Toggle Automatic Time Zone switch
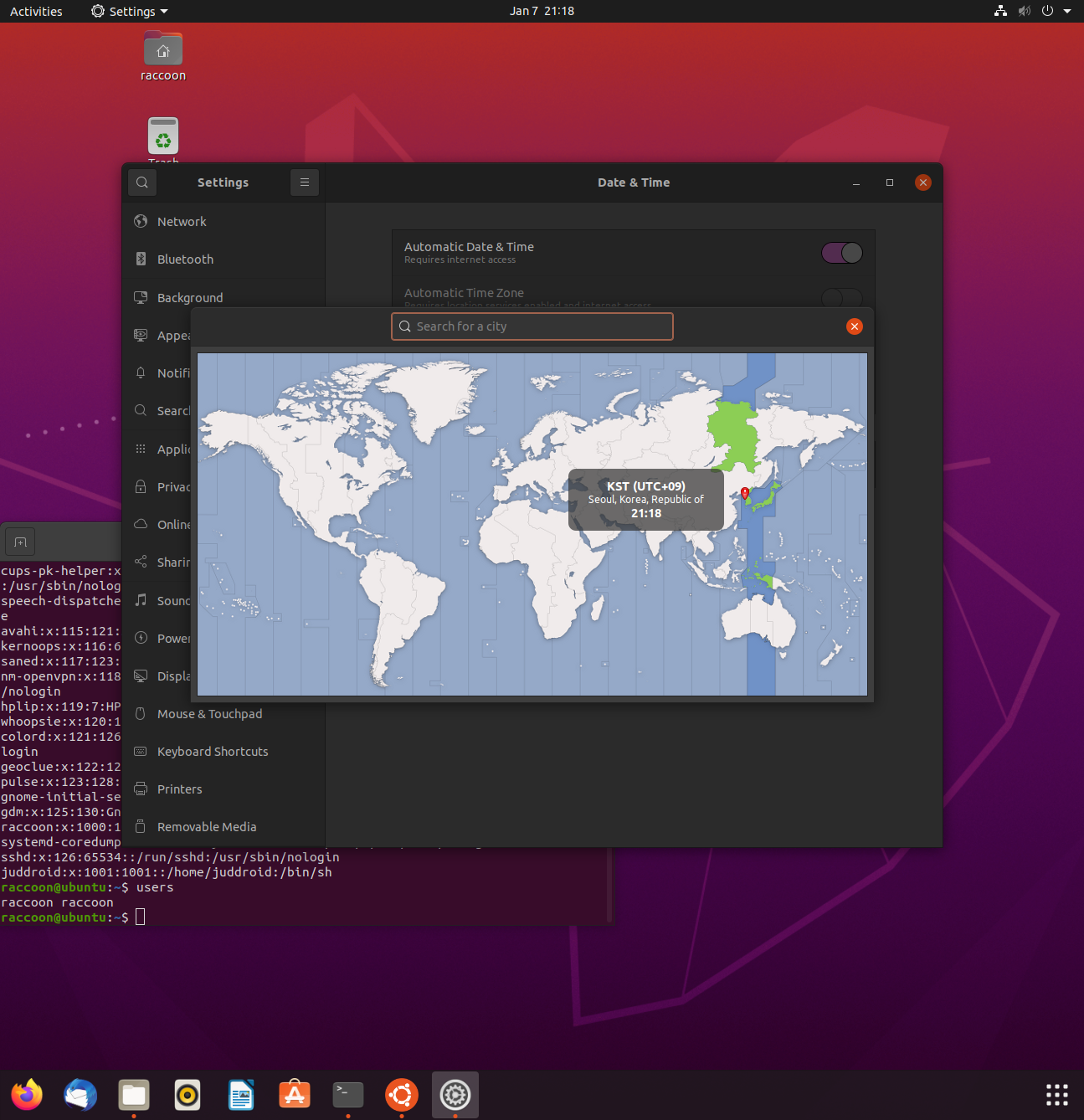 pyautogui.click(x=842, y=297)
